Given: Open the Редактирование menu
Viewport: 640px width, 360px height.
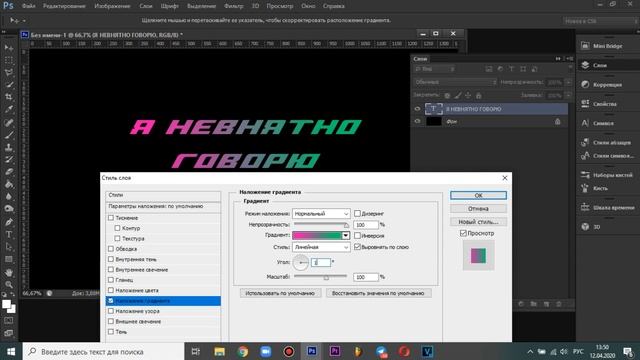Looking at the screenshot, I should 64,6.
